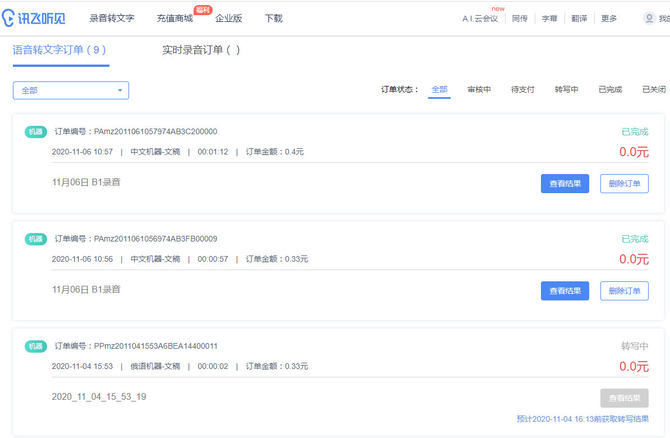The height and width of the screenshot is (438, 670).
Task: Filter orders by 转写中 status
Action: (566, 89)
